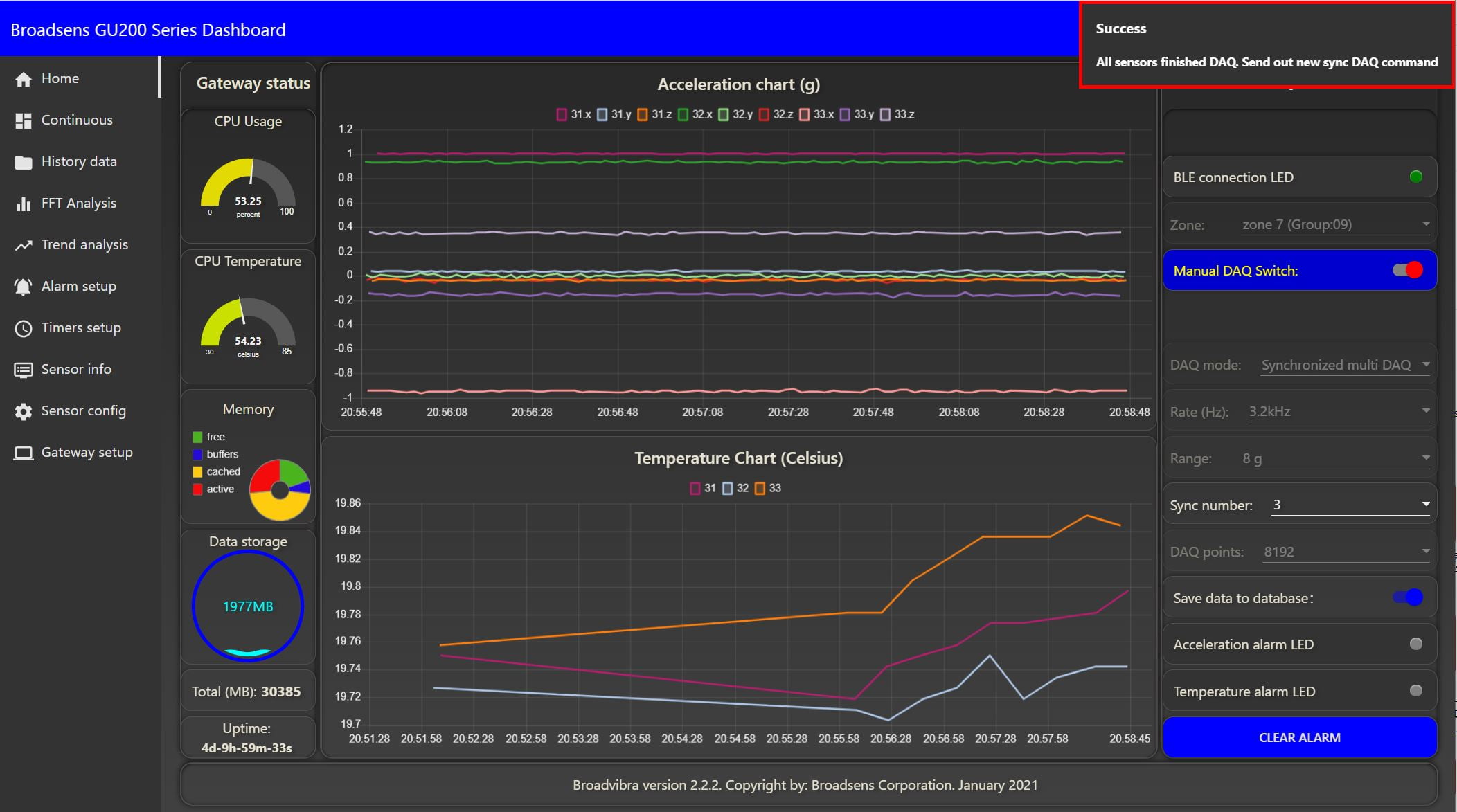Open the Range dropdown
This screenshot has width=1457, height=812.
coord(1335,458)
